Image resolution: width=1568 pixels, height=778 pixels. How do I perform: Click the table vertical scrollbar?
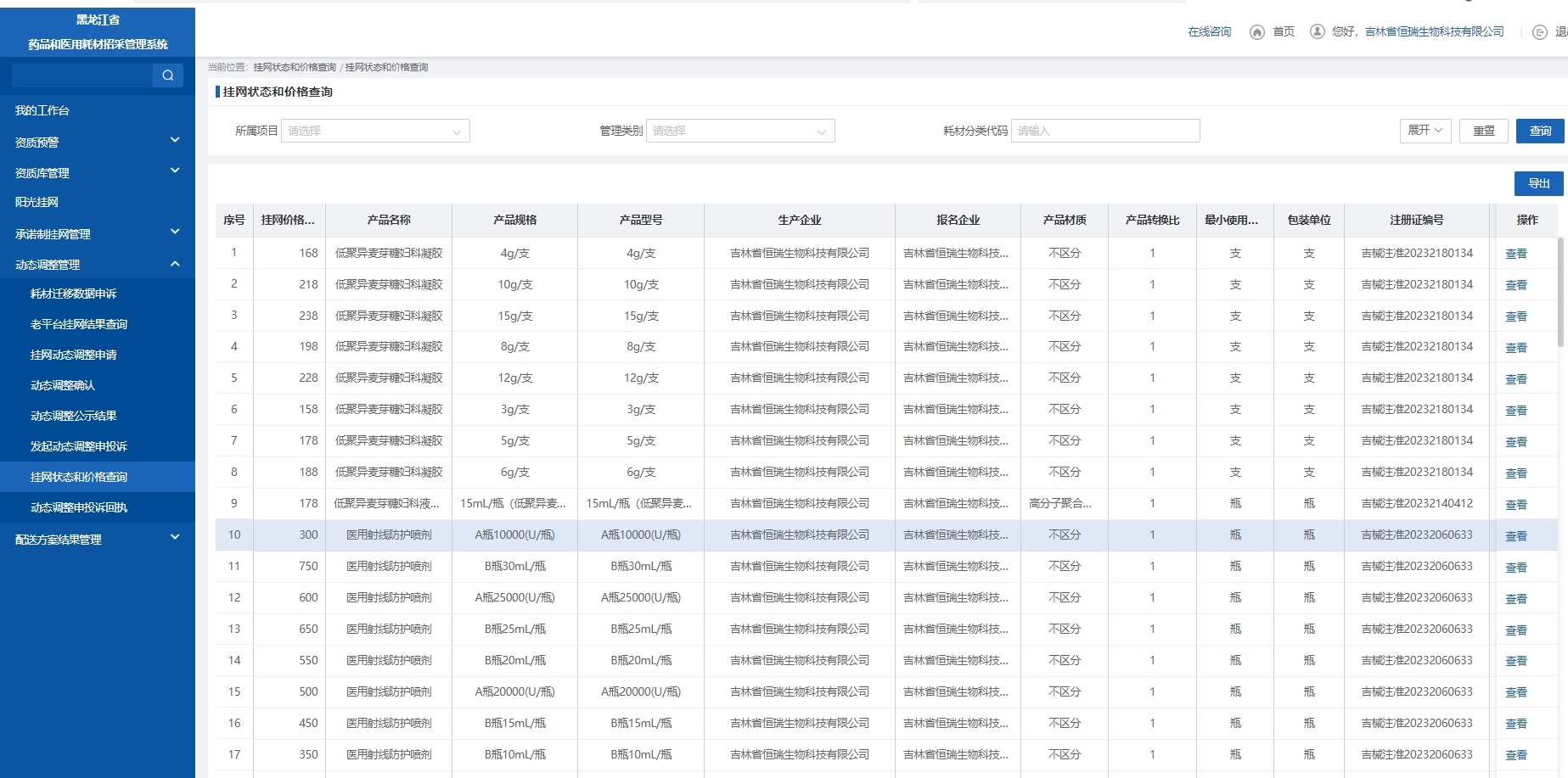click(x=1561, y=293)
